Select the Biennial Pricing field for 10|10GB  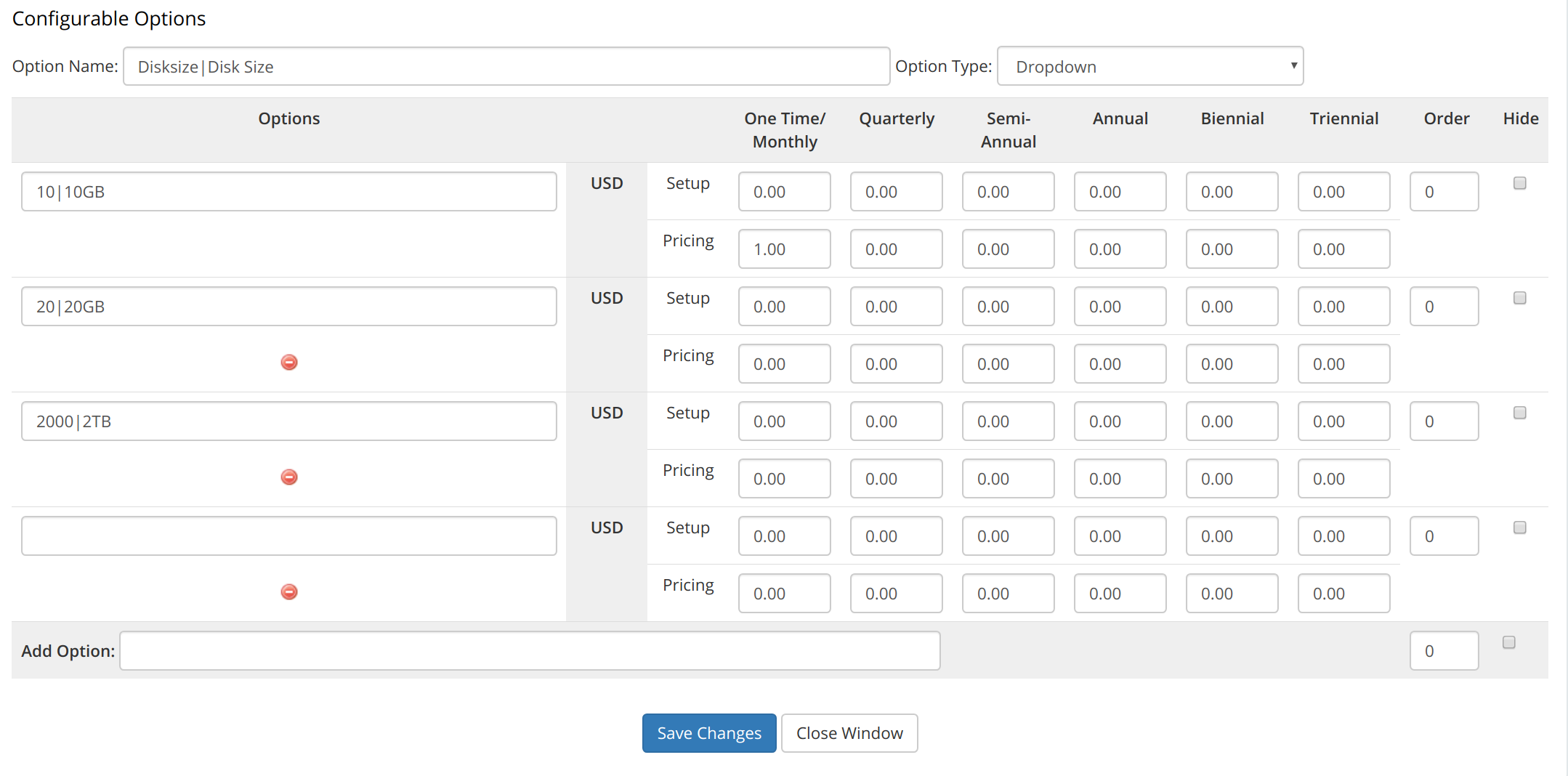(1232, 248)
